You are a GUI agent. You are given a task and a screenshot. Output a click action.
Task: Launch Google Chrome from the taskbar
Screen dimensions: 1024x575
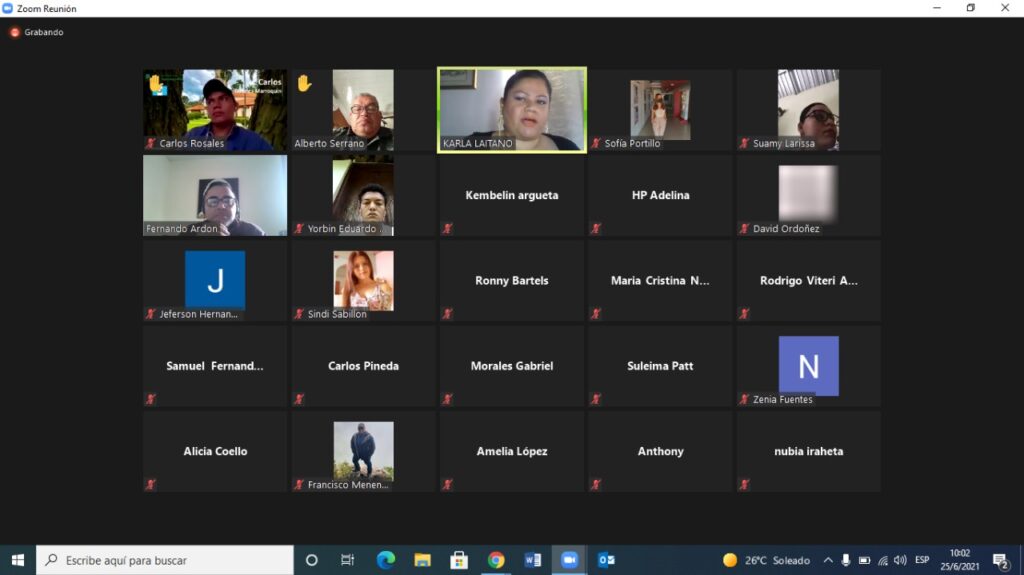click(496, 560)
